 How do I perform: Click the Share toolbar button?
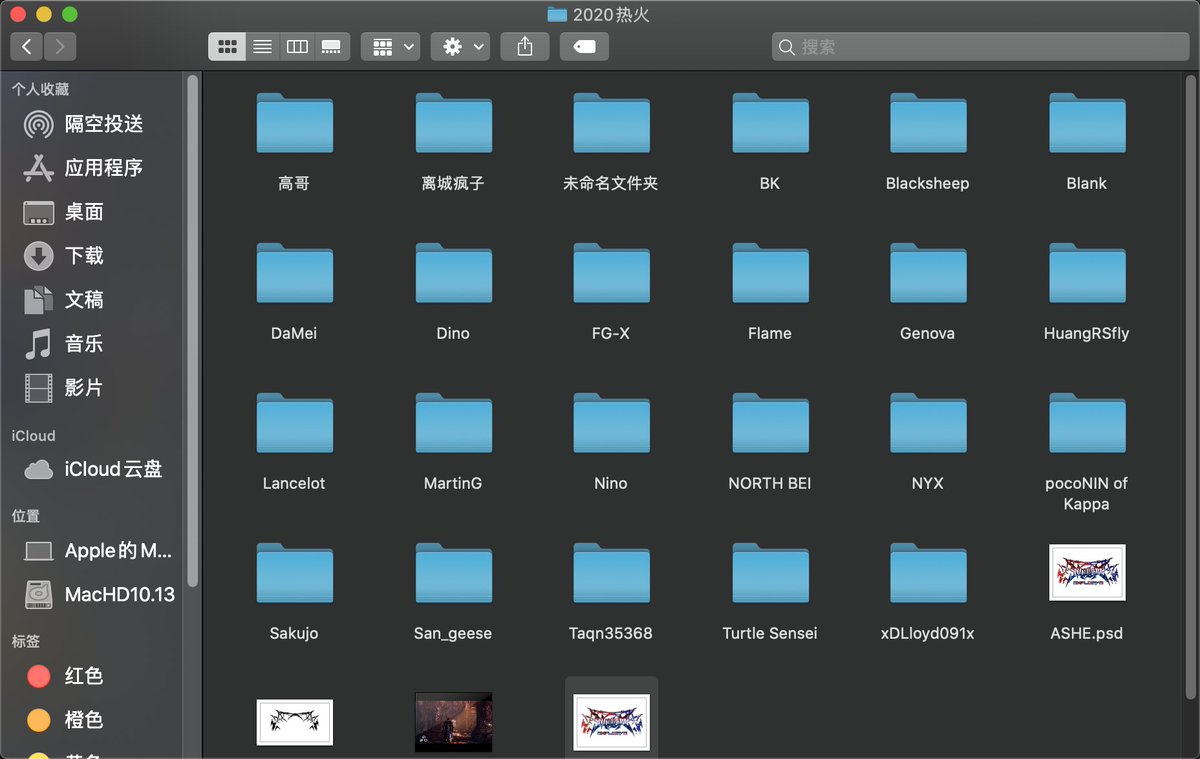click(525, 46)
